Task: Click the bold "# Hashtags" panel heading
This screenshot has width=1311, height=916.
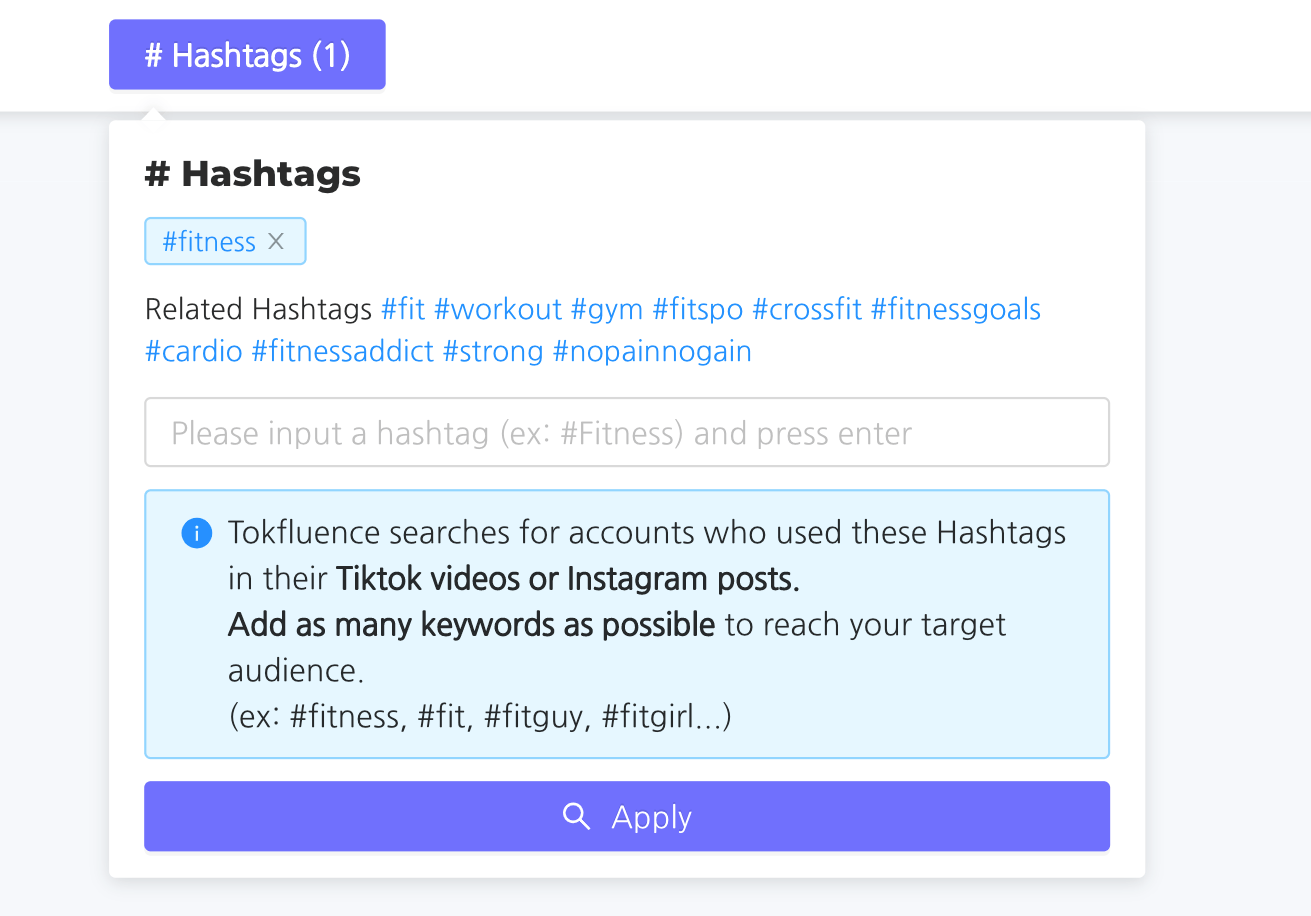Action: (x=253, y=174)
